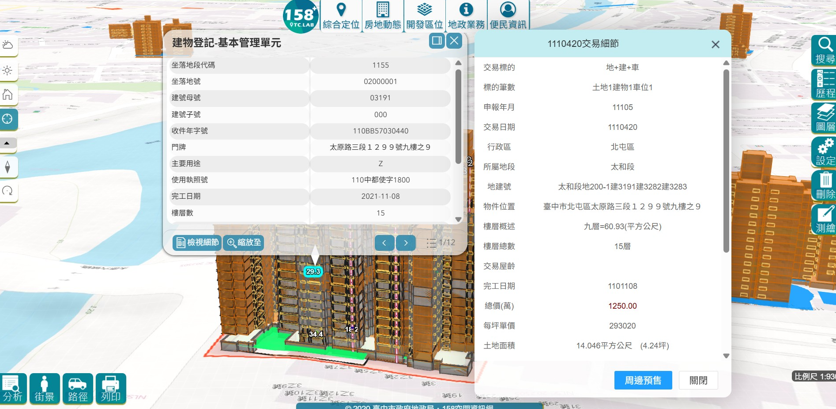This screenshot has width=836, height=409.
Task: Toggle the weather cloud effect button
Action: (8, 46)
